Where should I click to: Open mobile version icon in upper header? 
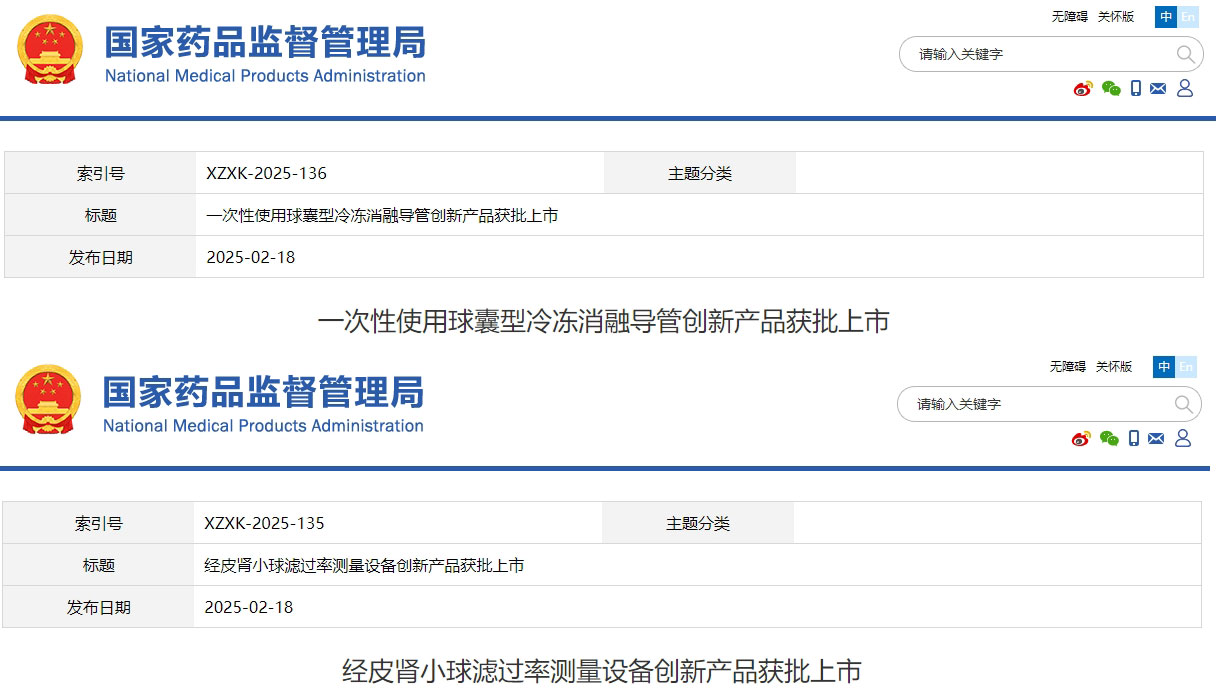coord(1136,88)
